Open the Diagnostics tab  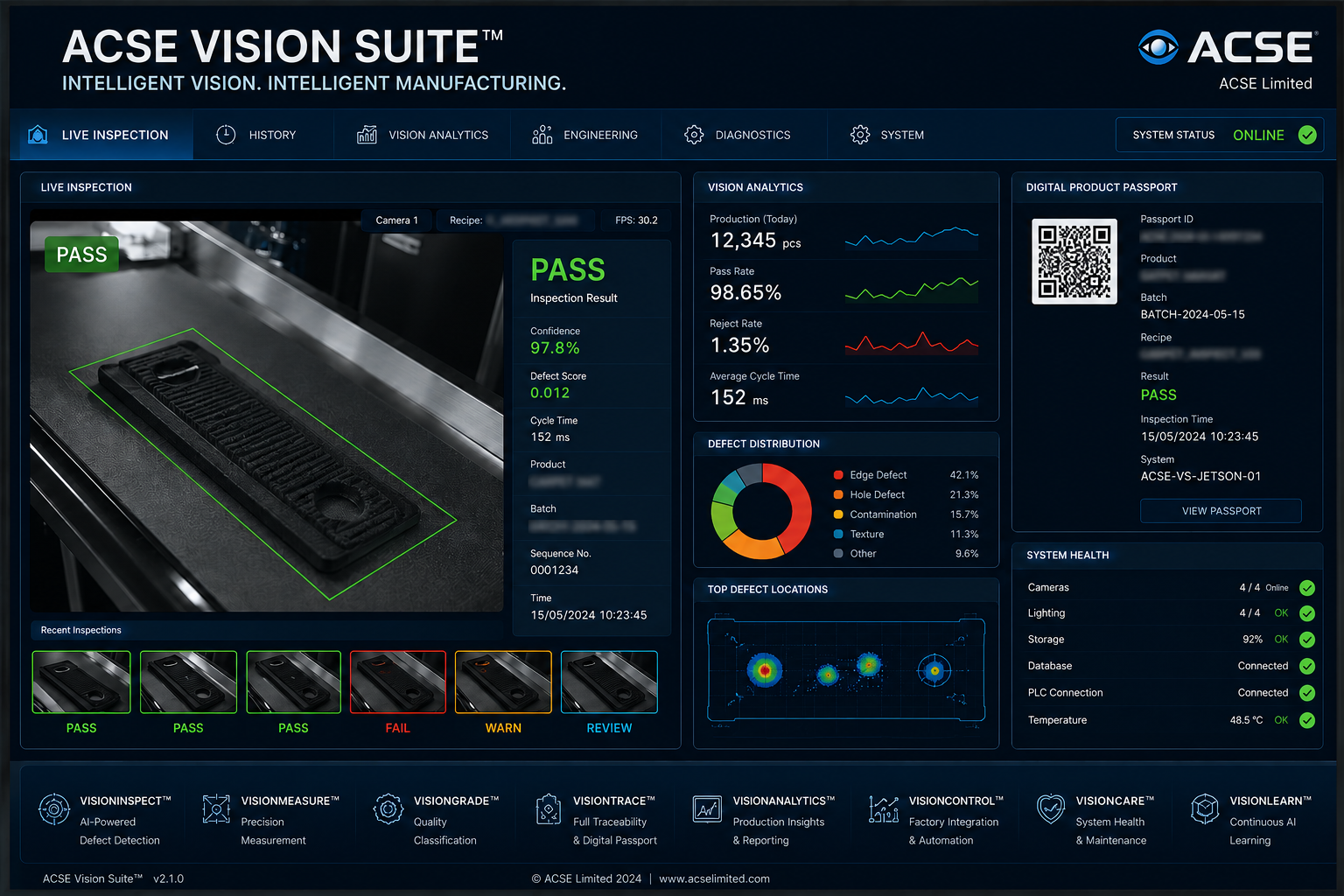[738, 135]
